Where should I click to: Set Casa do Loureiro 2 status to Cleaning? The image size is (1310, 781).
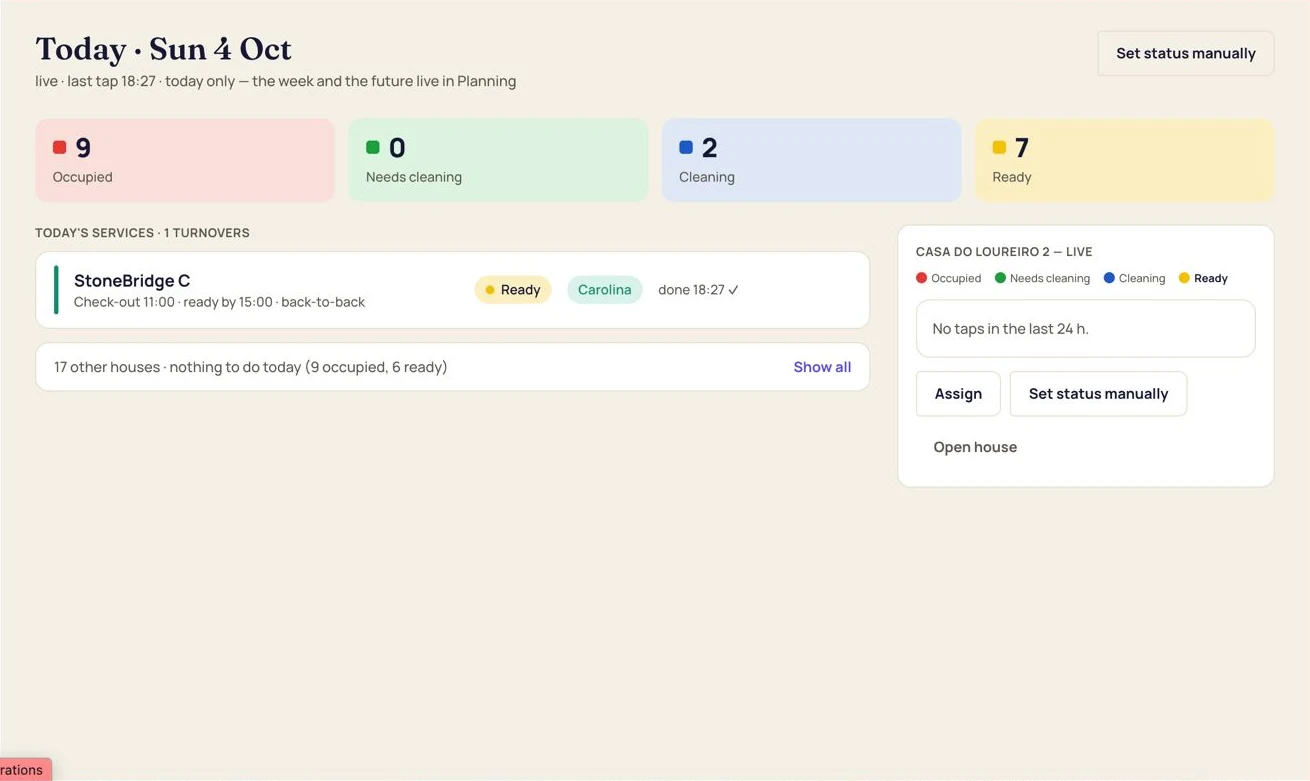click(x=1134, y=278)
